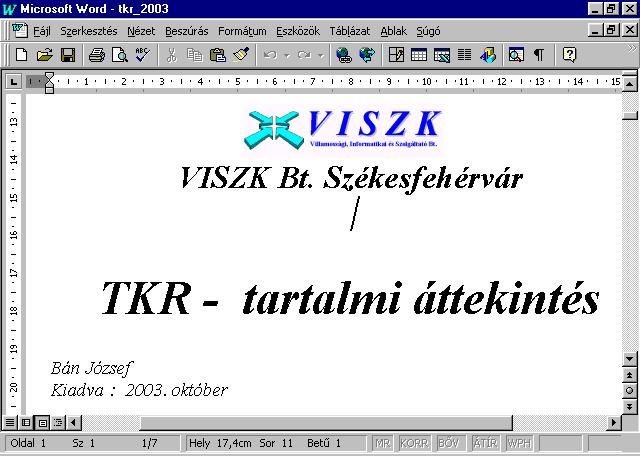Viewport: 640px width, 456px height.
Task: Set text columns layout
Action: (464, 54)
